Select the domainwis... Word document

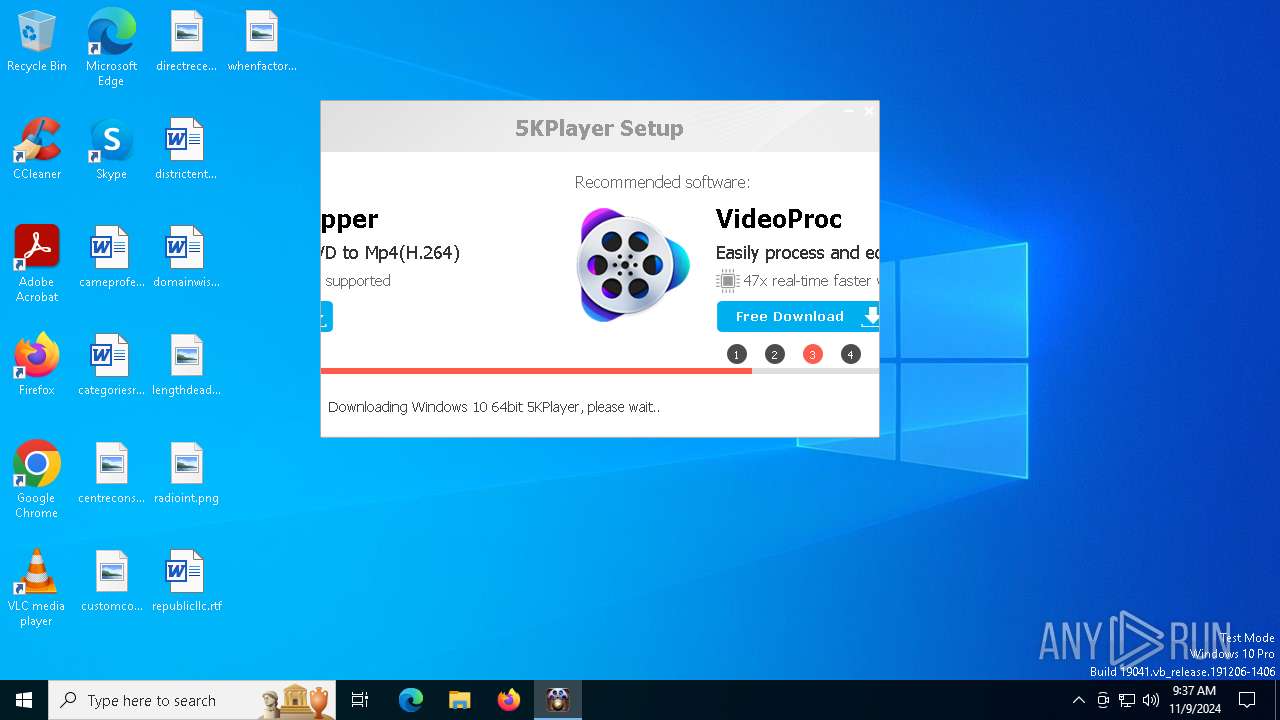(186, 257)
